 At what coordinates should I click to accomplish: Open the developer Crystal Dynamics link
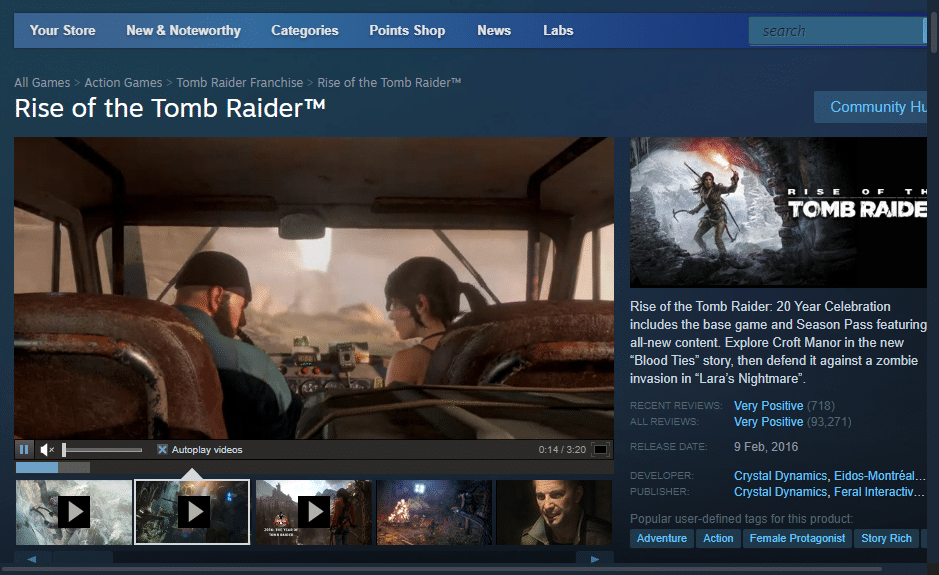pyautogui.click(x=780, y=476)
